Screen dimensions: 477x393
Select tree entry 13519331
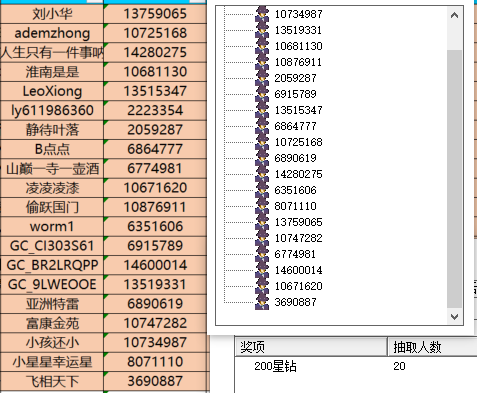[x=299, y=30]
